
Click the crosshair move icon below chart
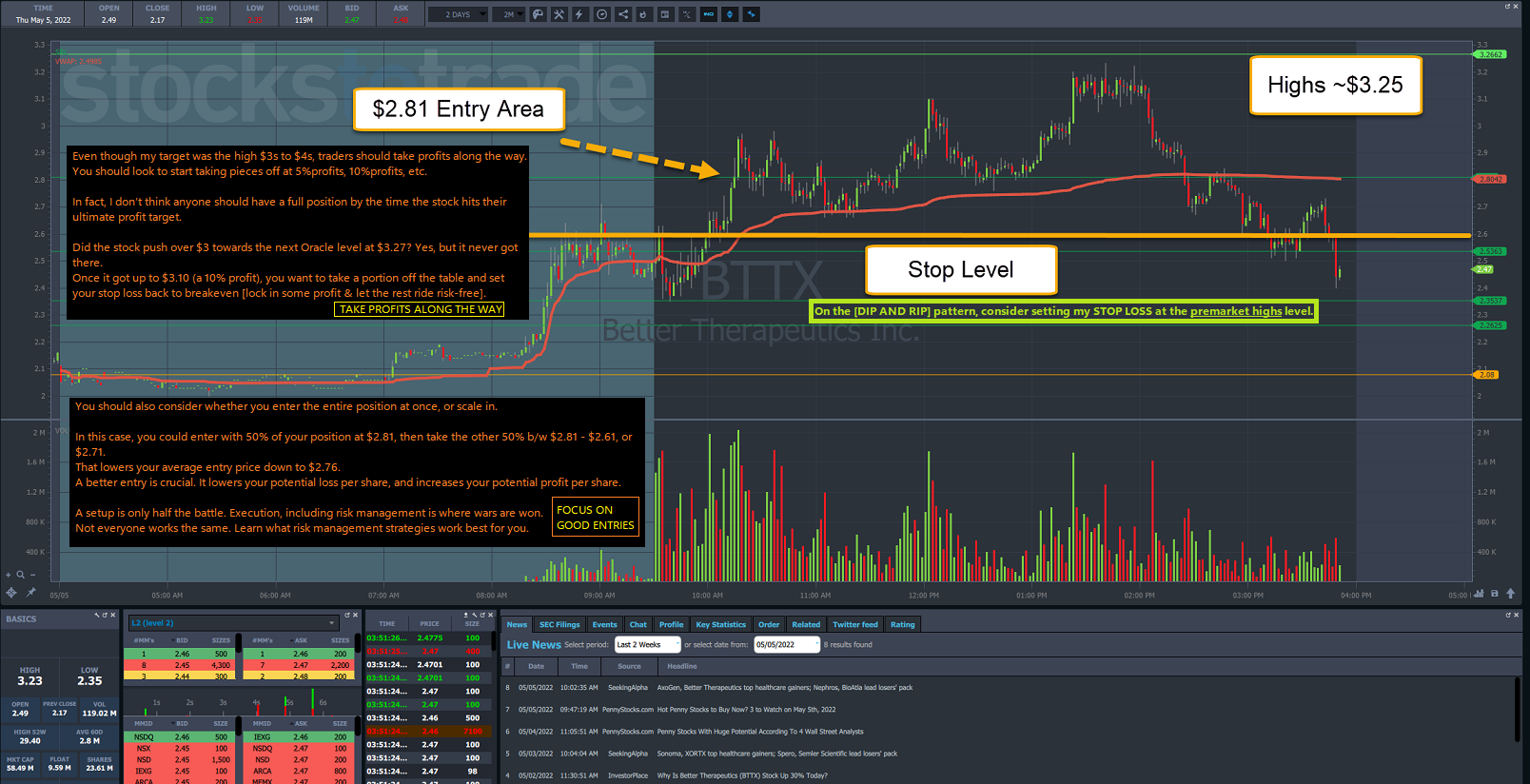11,593
